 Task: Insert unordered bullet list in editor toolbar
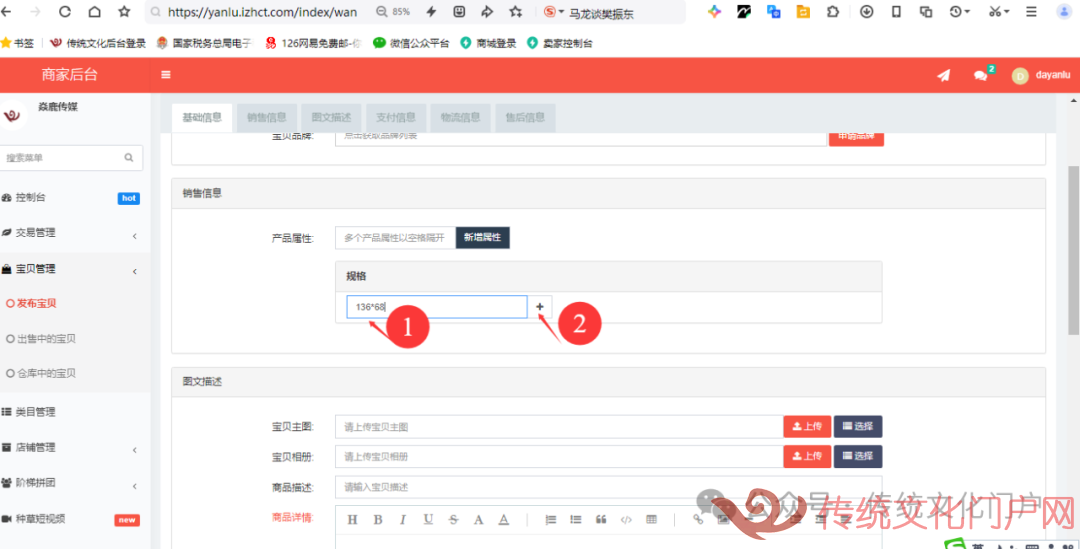[576, 519]
